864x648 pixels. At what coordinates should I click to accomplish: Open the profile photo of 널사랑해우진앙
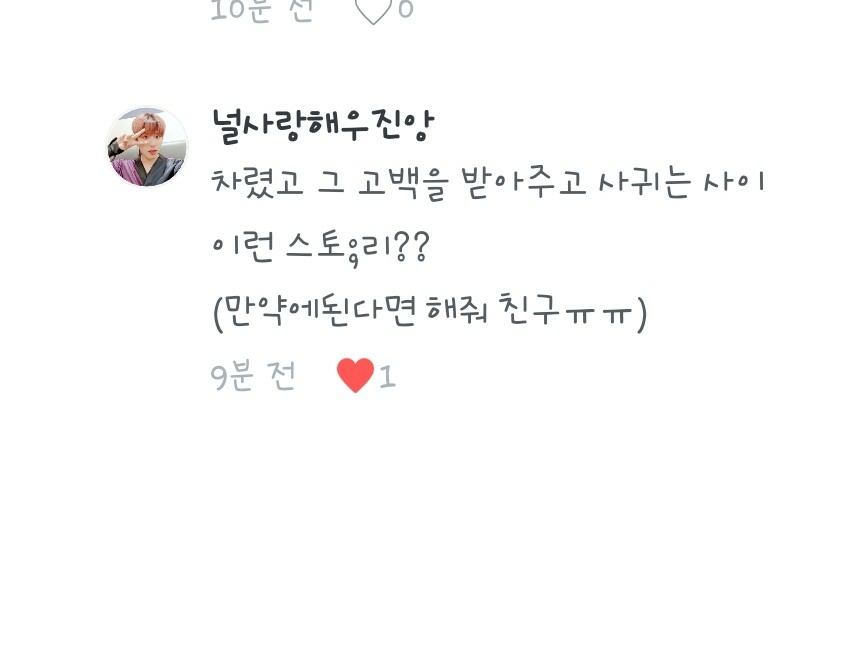(x=147, y=147)
